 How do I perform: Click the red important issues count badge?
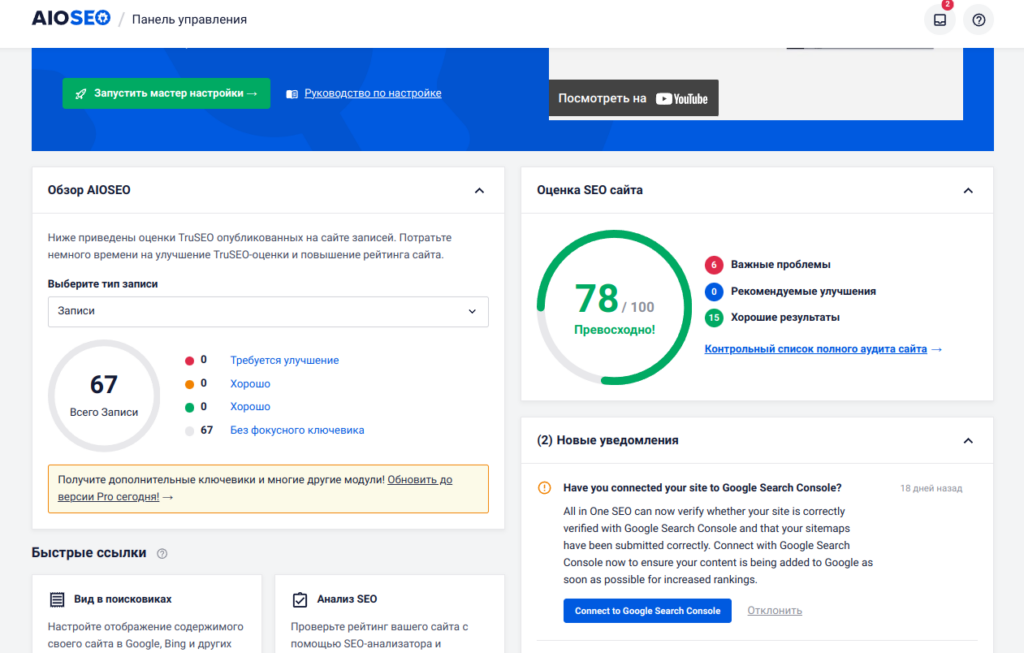tap(713, 265)
